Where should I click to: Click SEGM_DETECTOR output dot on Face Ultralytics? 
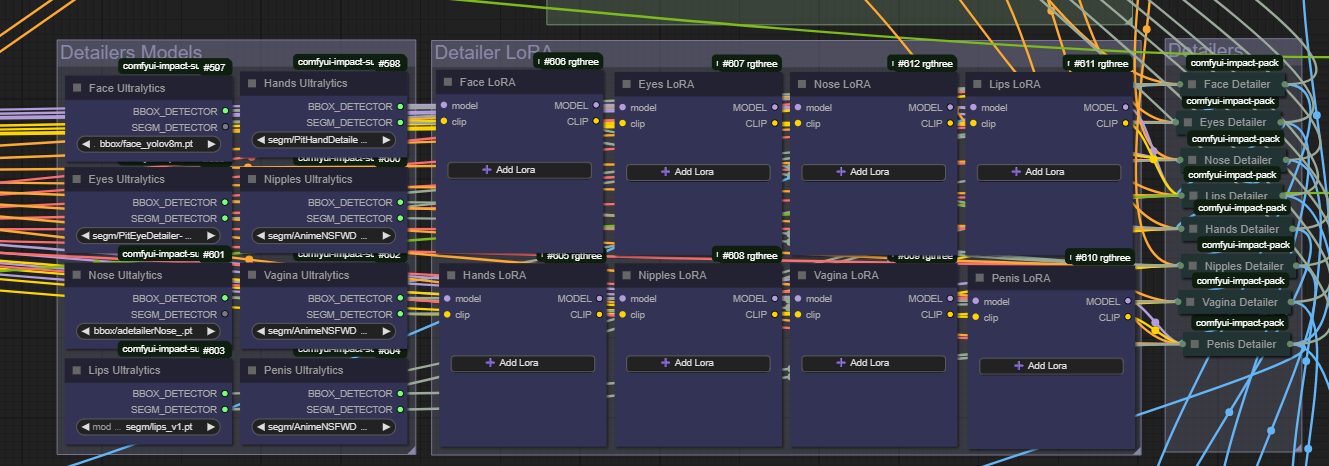[x=226, y=127]
